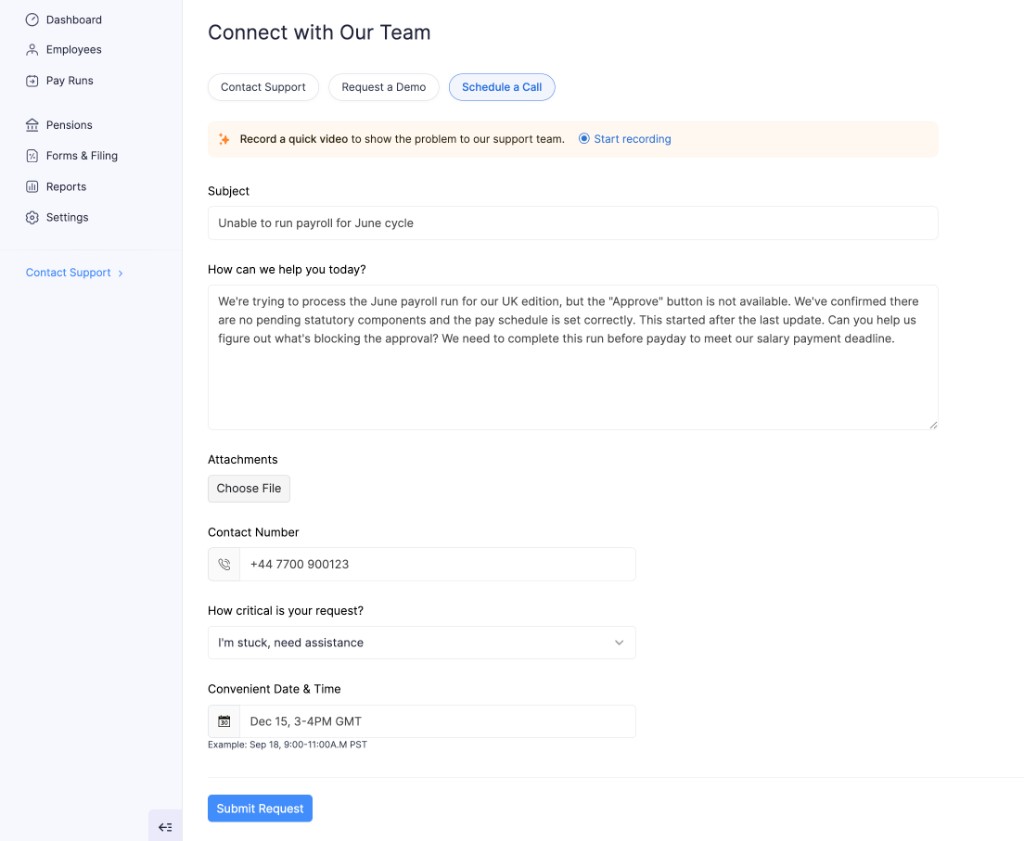Click the 'Connect with Our Team' heading

click(319, 33)
